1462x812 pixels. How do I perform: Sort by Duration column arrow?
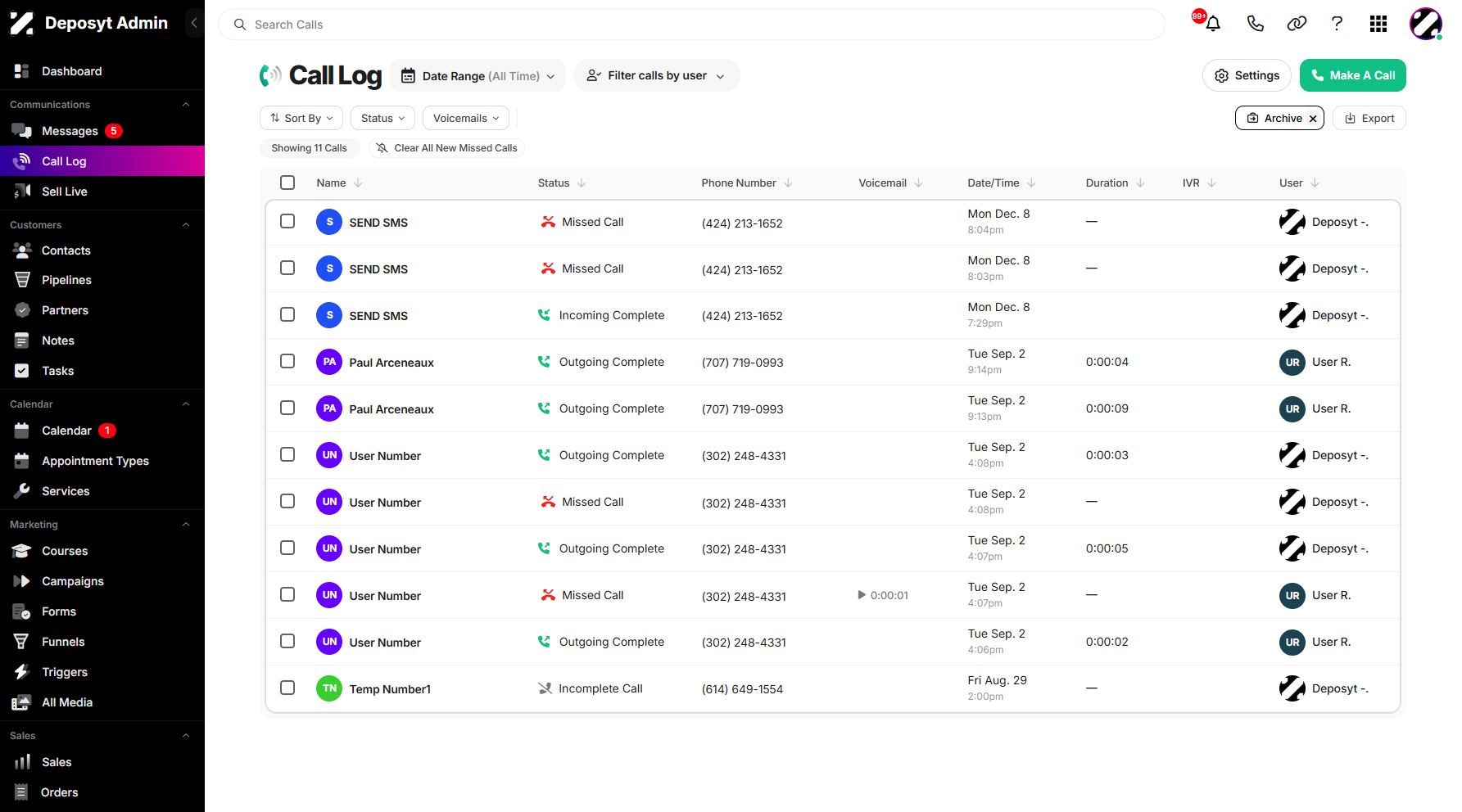pyautogui.click(x=1140, y=183)
